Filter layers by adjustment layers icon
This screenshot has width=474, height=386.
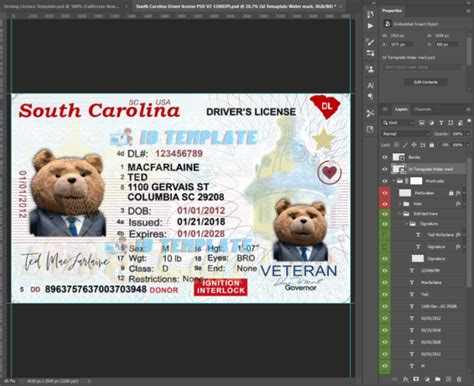(x=431, y=123)
